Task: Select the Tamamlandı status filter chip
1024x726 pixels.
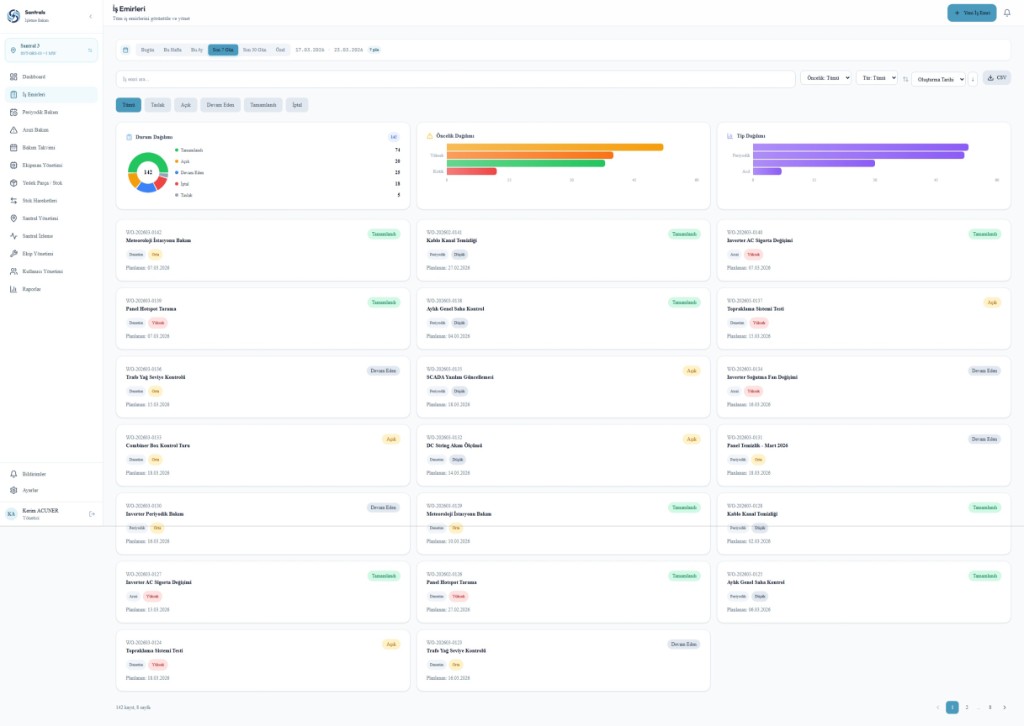Action: point(263,104)
